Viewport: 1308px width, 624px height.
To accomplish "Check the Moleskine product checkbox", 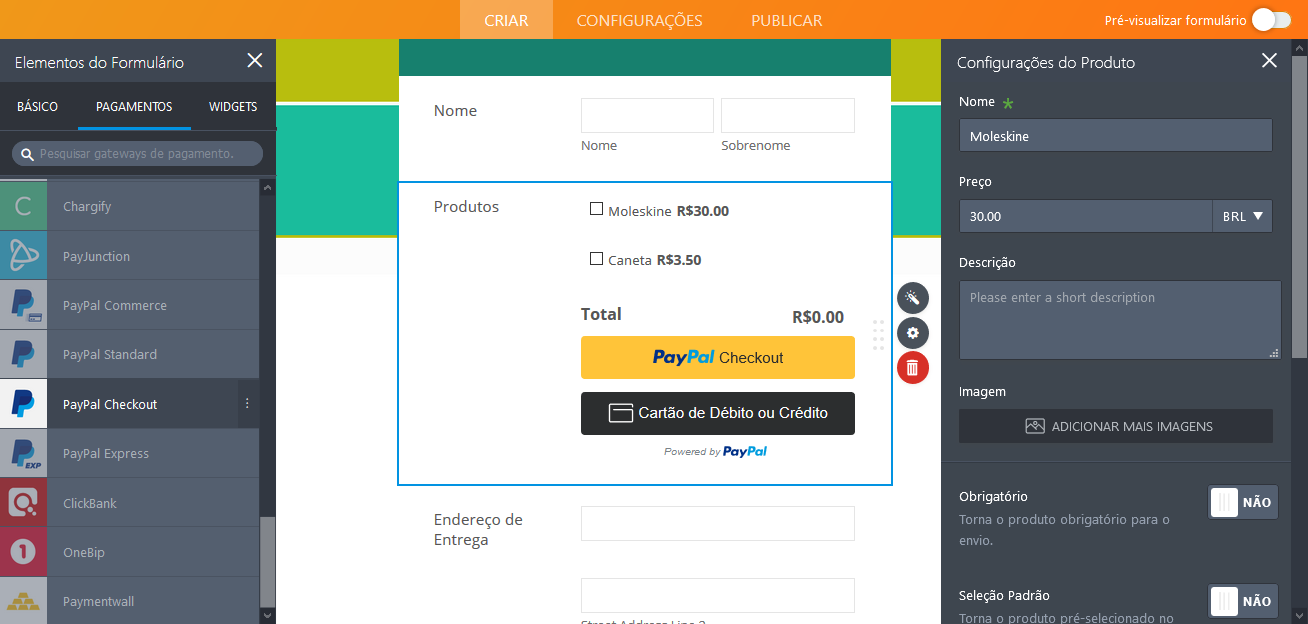I will click(597, 210).
